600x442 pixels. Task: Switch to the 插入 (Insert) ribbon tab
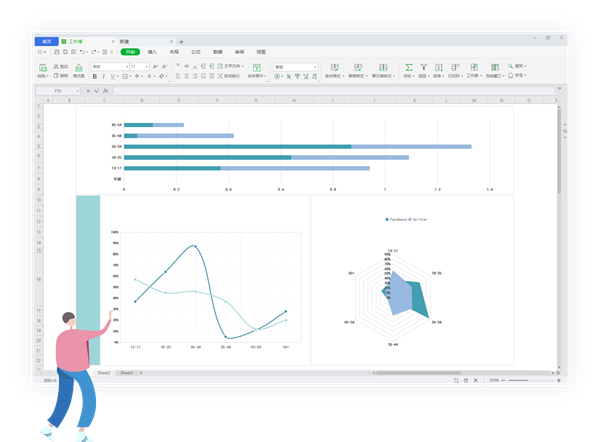click(152, 52)
